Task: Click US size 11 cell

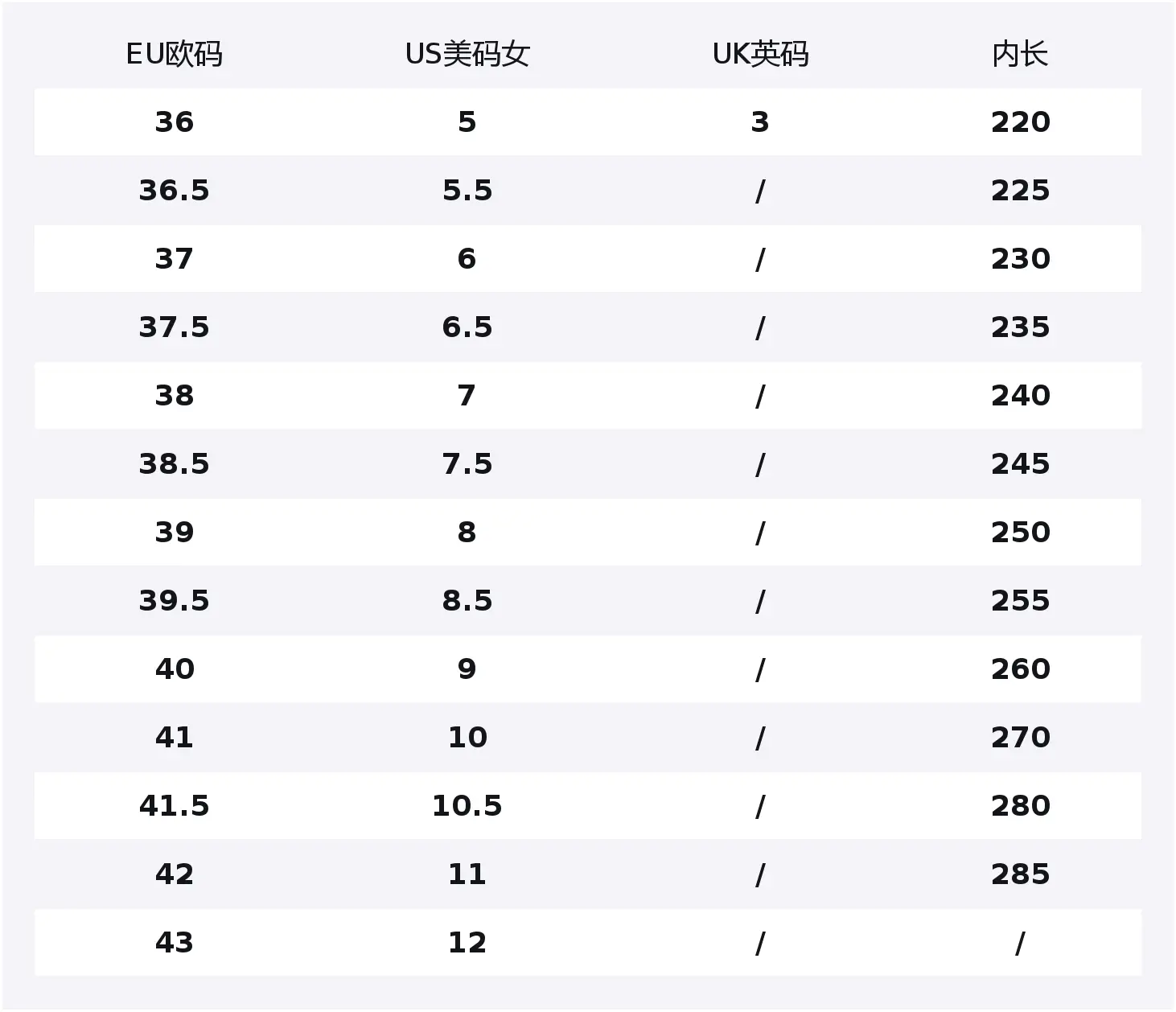Action: pos(467,874)
